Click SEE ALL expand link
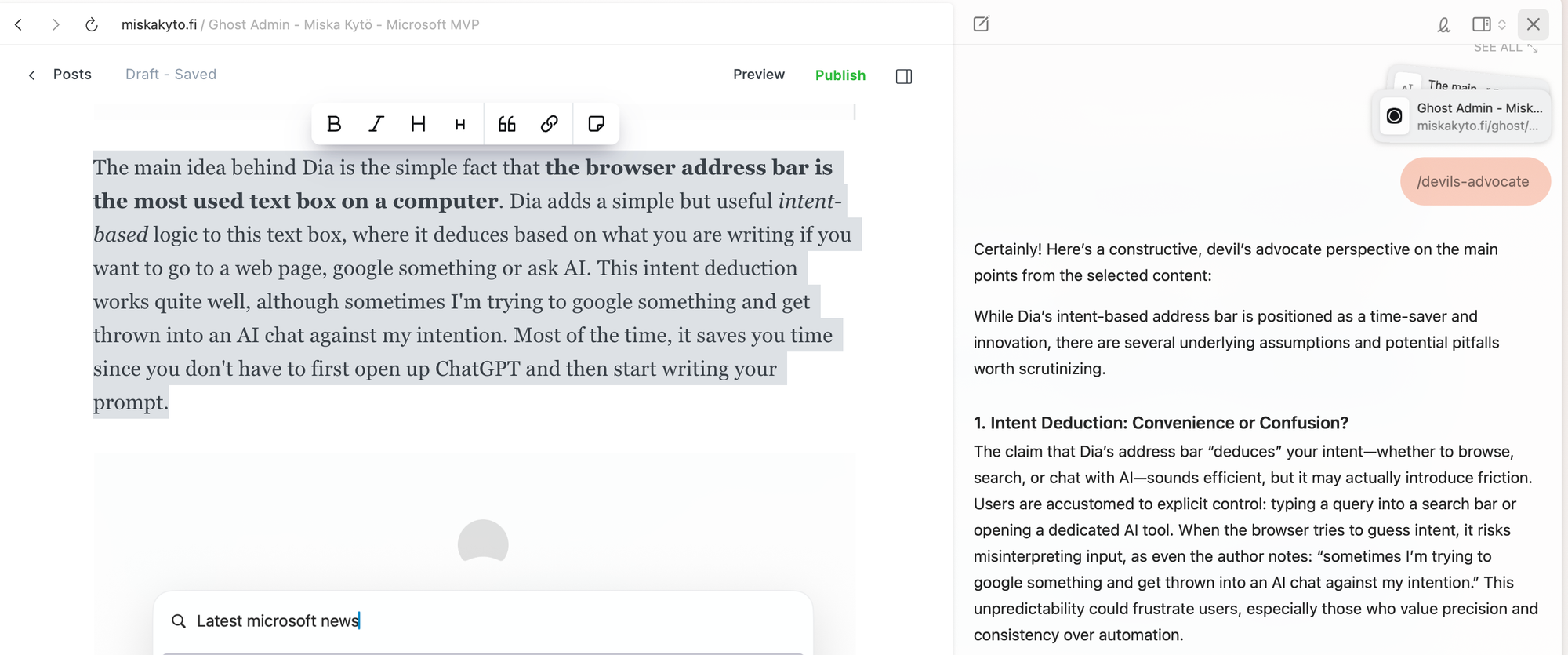The height and width of the screenshot is (655, 1568). point(1505,48)
